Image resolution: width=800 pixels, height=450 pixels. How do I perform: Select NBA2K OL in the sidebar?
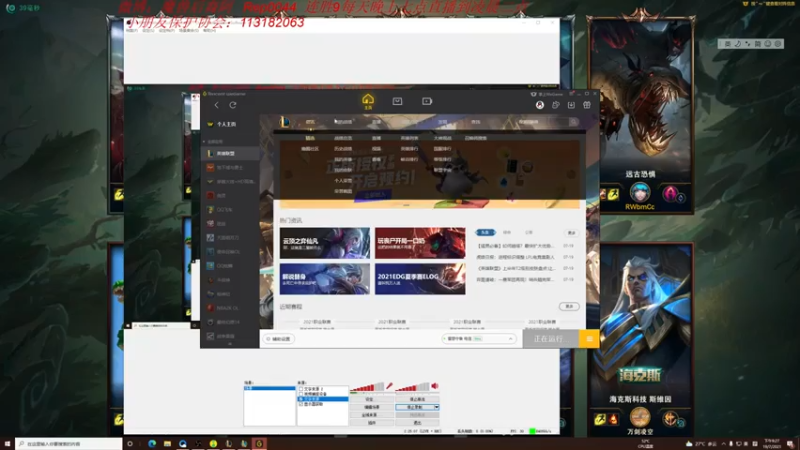coord(231,308)
